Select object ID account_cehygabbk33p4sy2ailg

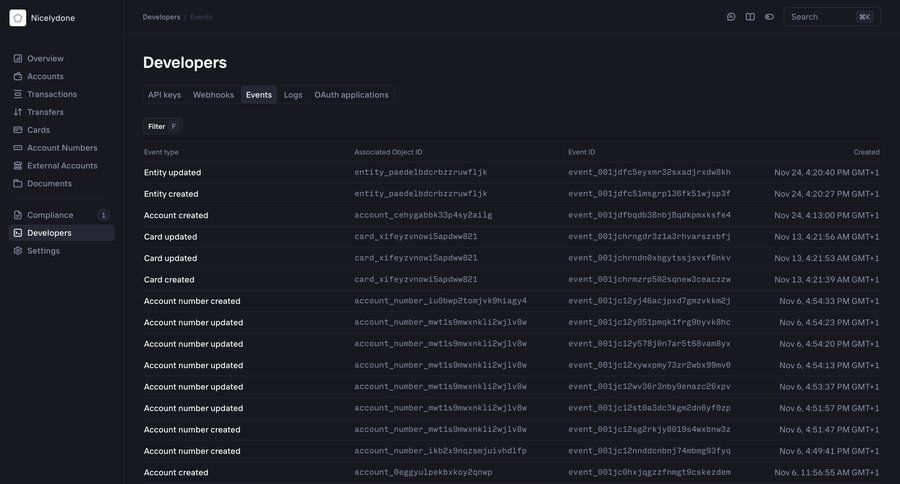tap(423, 215)
